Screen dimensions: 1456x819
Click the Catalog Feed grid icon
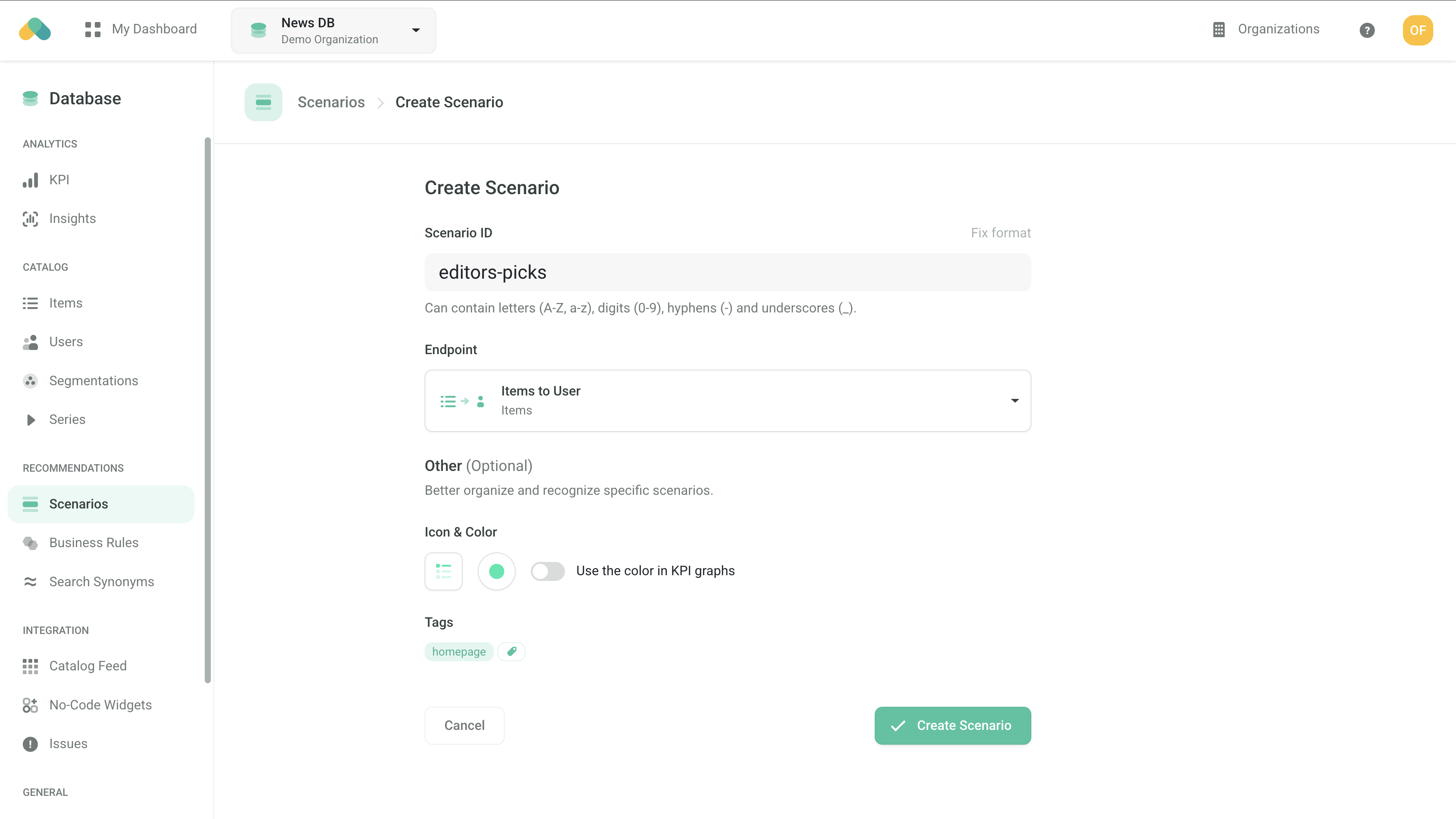(x=30, y=667)
